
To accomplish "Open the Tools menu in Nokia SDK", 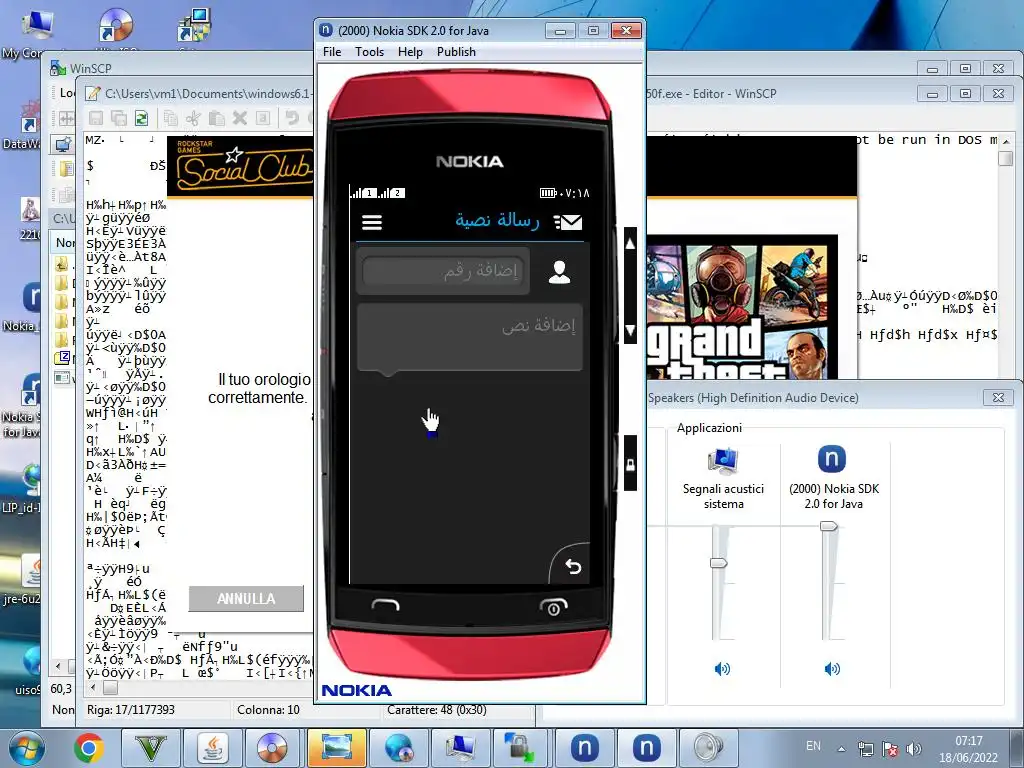I will [369, 52].
